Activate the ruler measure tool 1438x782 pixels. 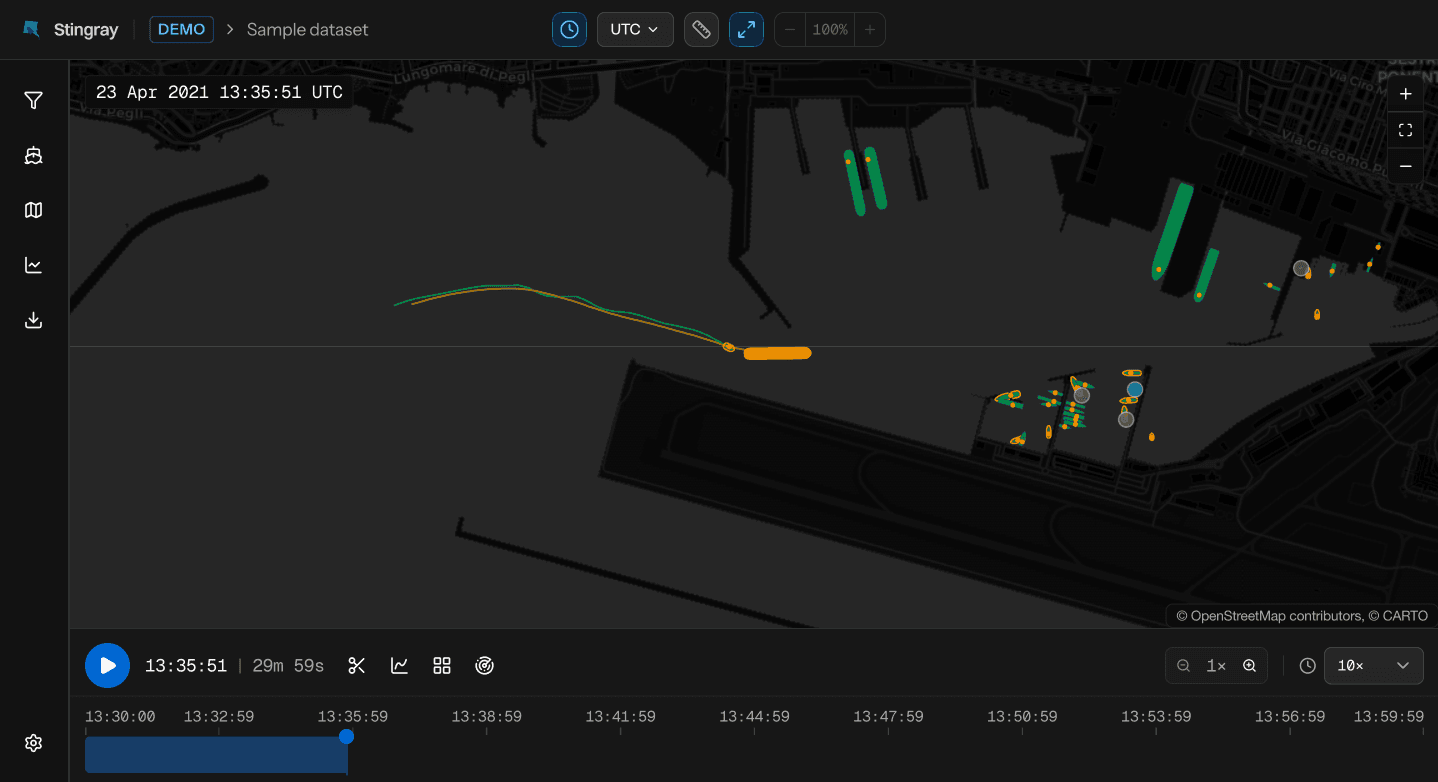[x=701, y=29]
